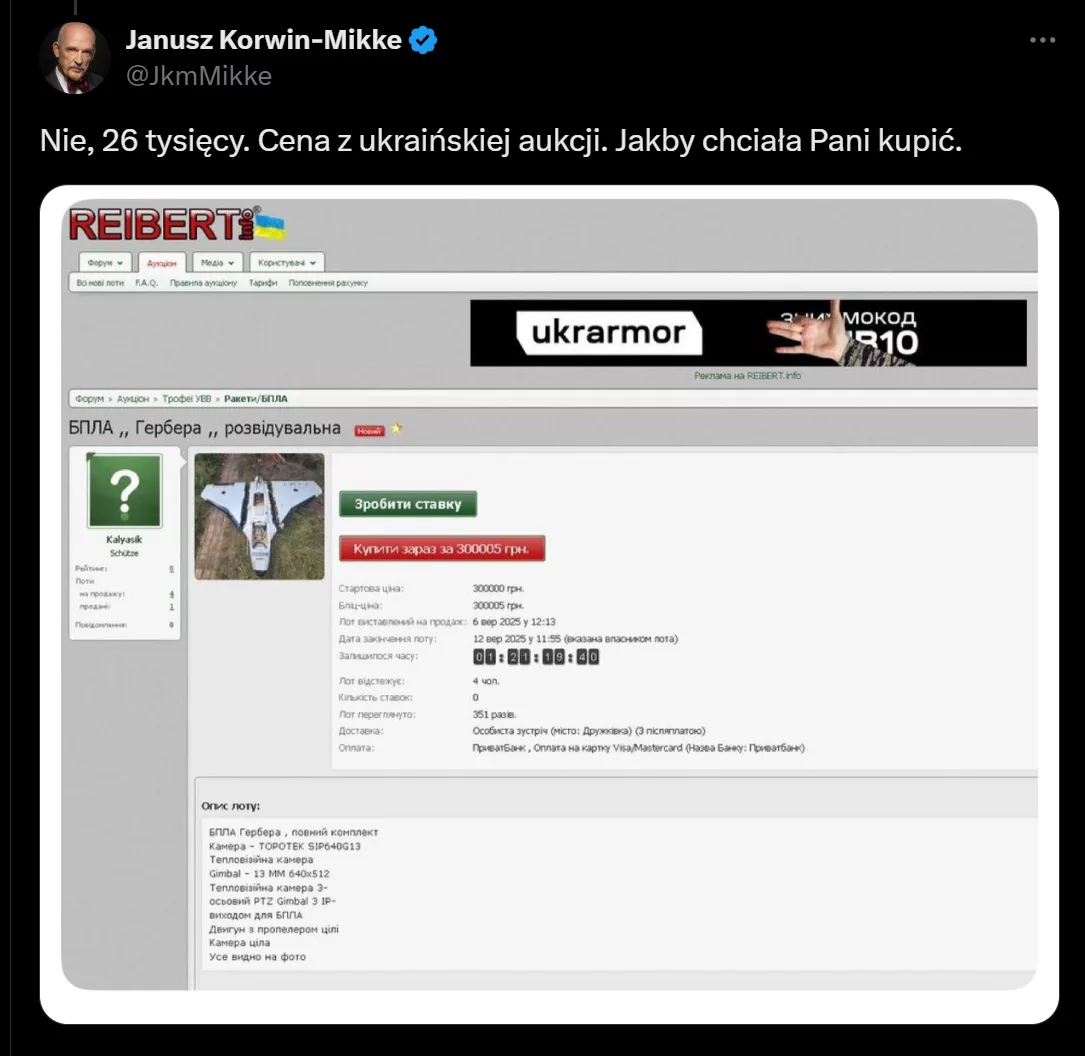
Task: Open Janusz Korwin-Mikke's profile avatar
Action: [74, 57]
